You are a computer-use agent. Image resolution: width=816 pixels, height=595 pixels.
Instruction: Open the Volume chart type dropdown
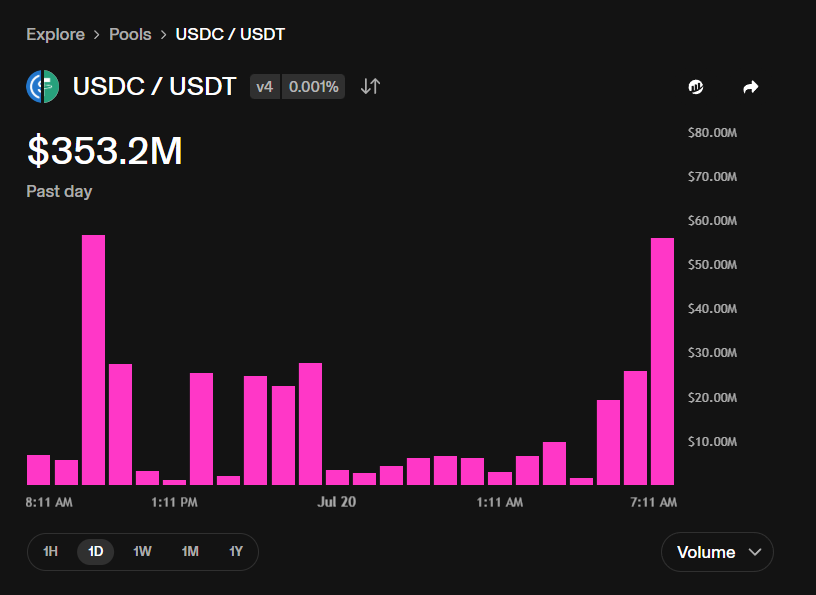click(717, 552)
